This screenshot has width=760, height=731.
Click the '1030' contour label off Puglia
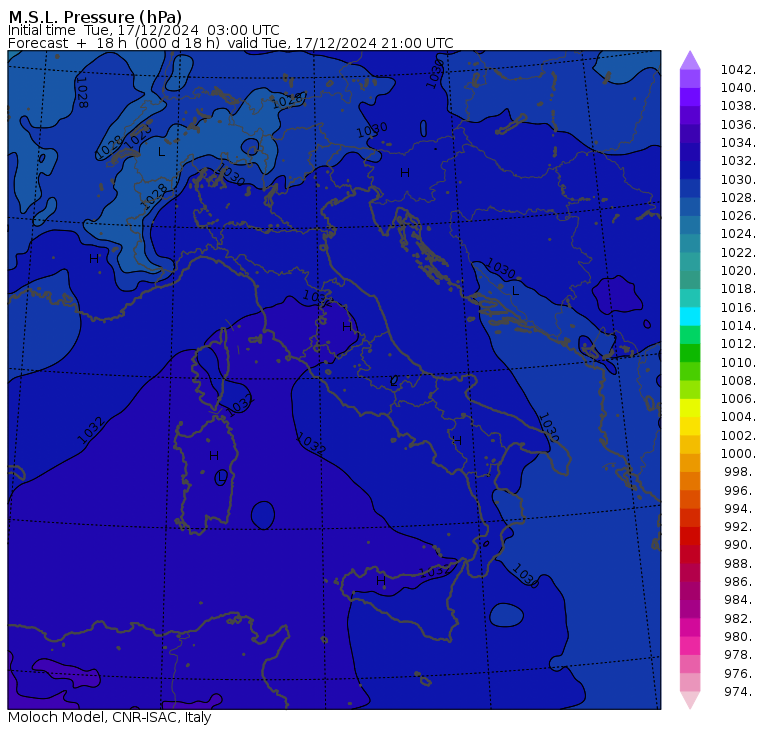(549, 427)
